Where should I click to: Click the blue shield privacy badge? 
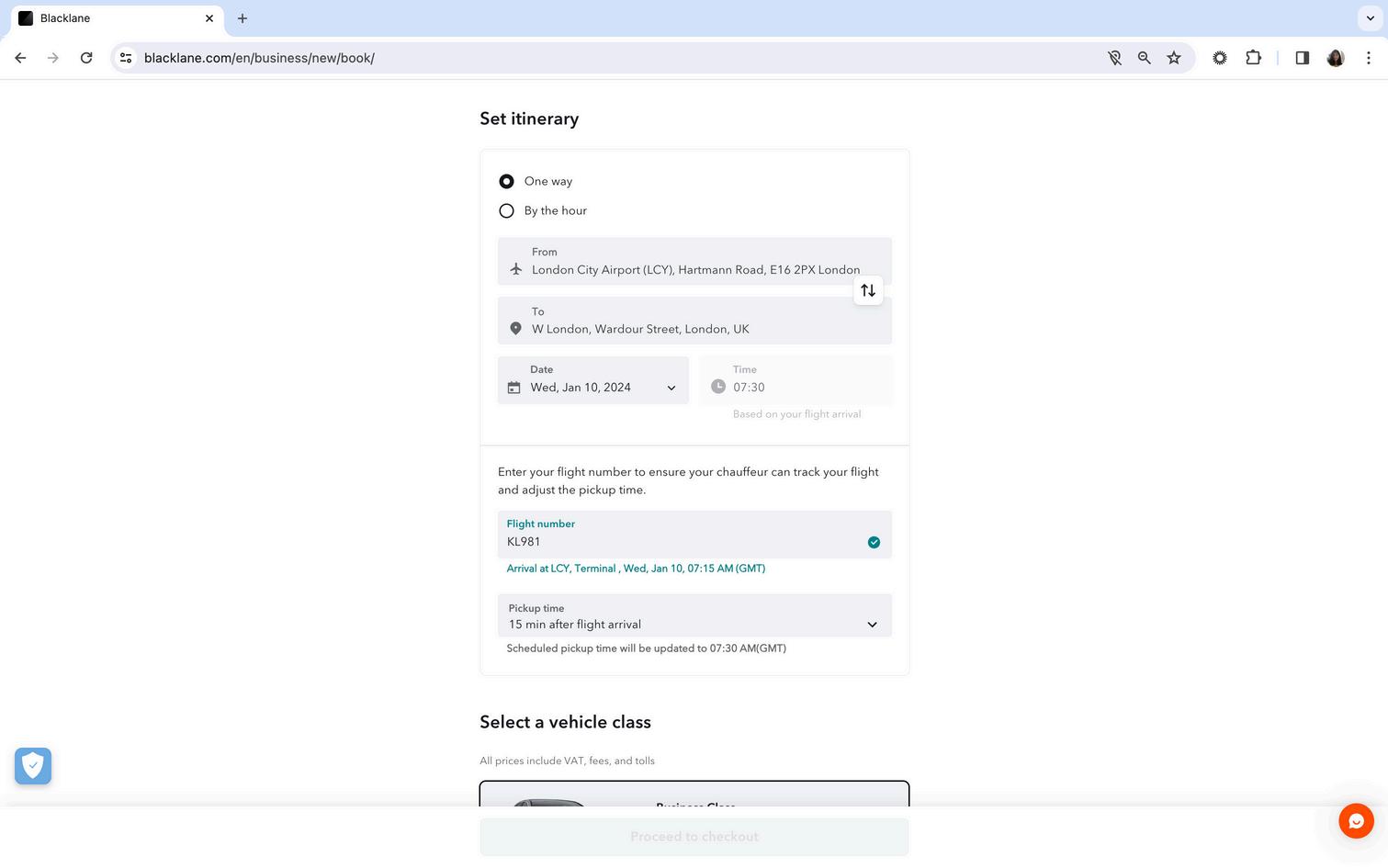(x=33, y=766)
